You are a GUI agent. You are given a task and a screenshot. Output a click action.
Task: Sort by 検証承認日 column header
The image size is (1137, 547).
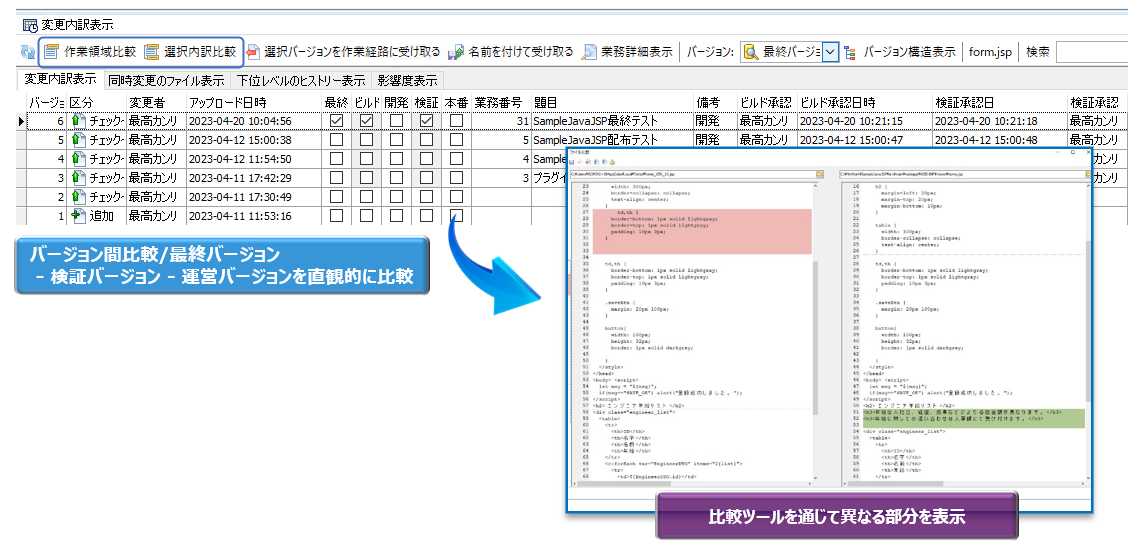(x=999, y=102)
